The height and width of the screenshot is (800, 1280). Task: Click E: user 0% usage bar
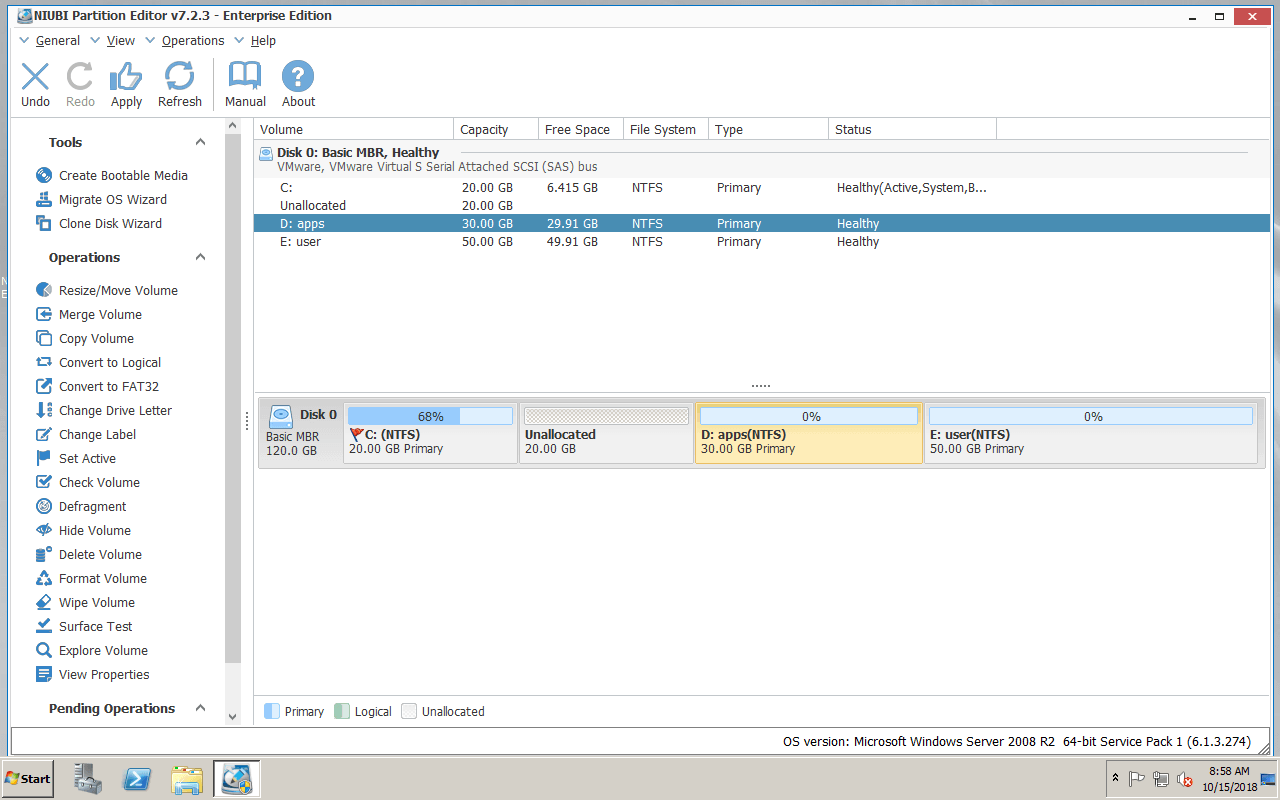1091,416
